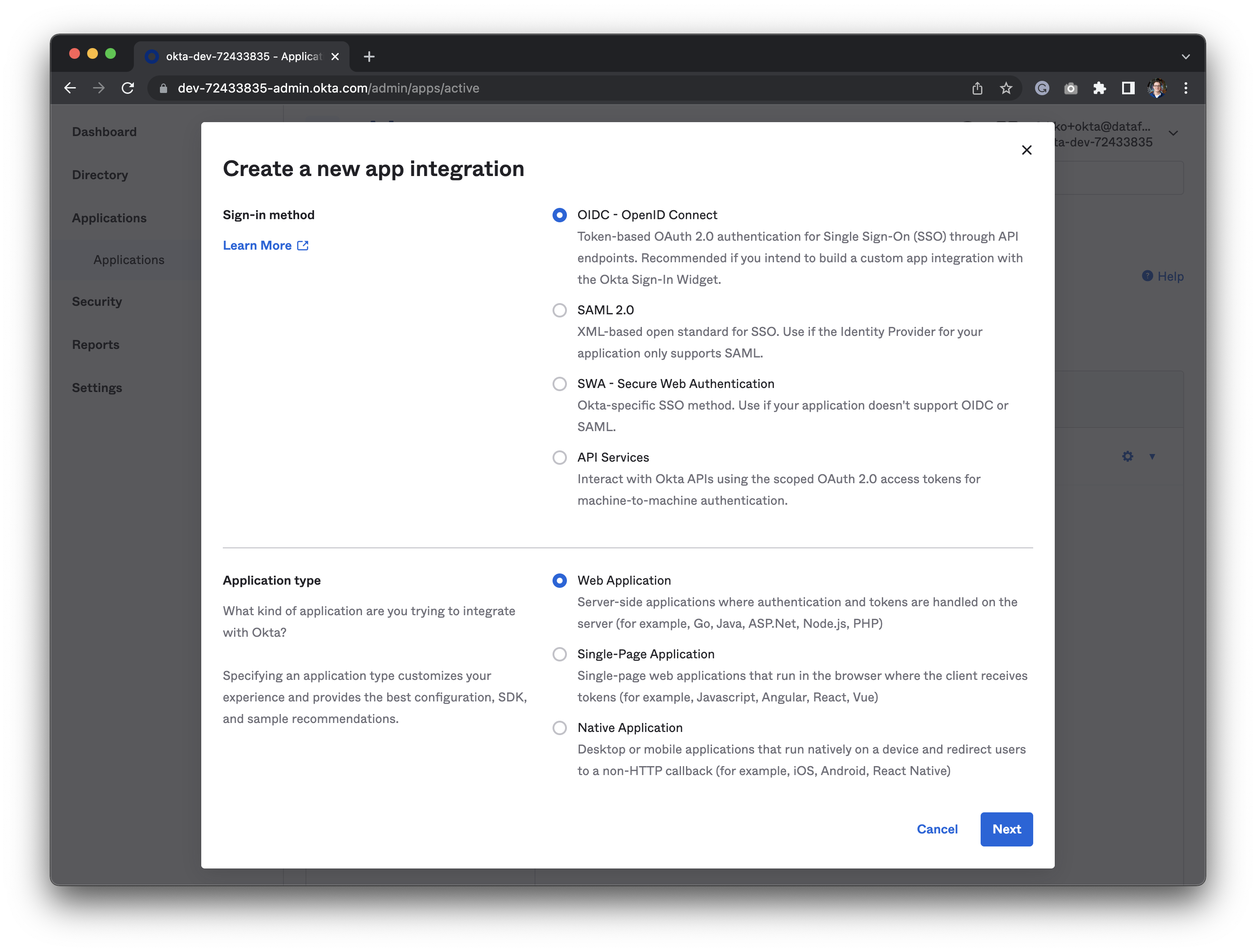Open Chrome's three-dot menu
The width and height of the screenshot is (1256, 952).
1185,88
